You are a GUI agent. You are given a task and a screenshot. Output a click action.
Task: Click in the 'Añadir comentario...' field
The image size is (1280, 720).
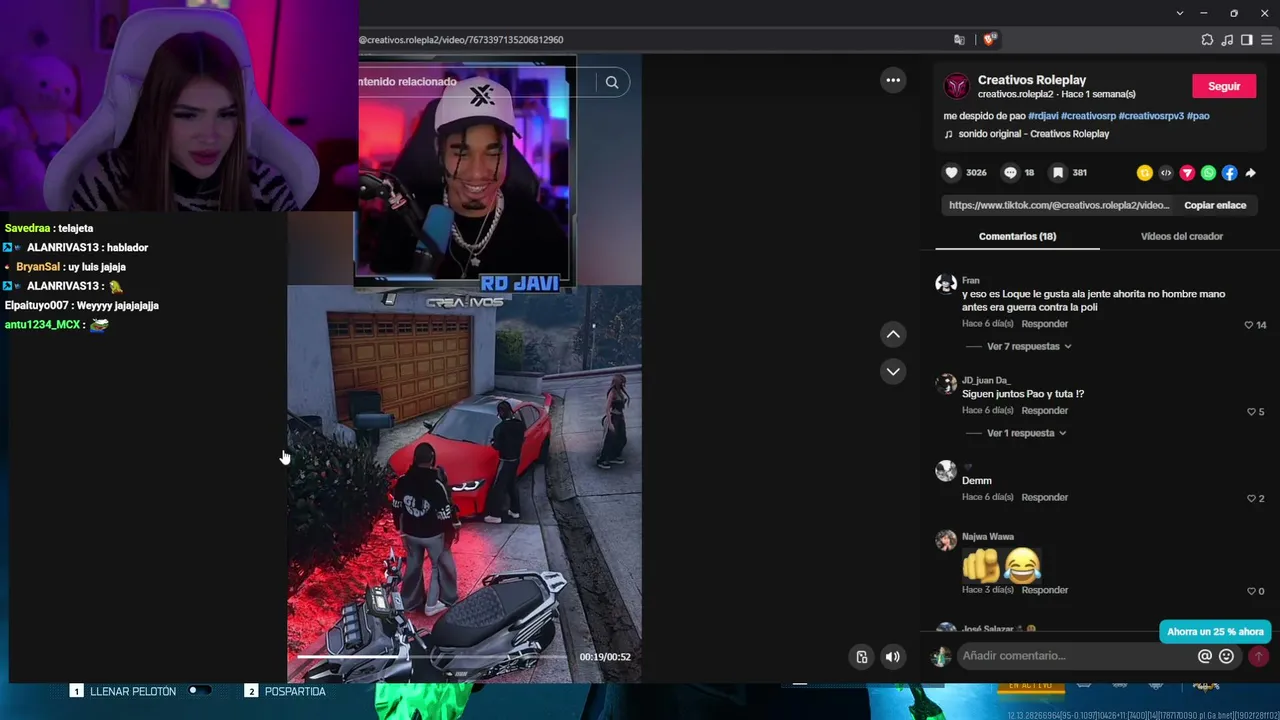click(1075, 656)
